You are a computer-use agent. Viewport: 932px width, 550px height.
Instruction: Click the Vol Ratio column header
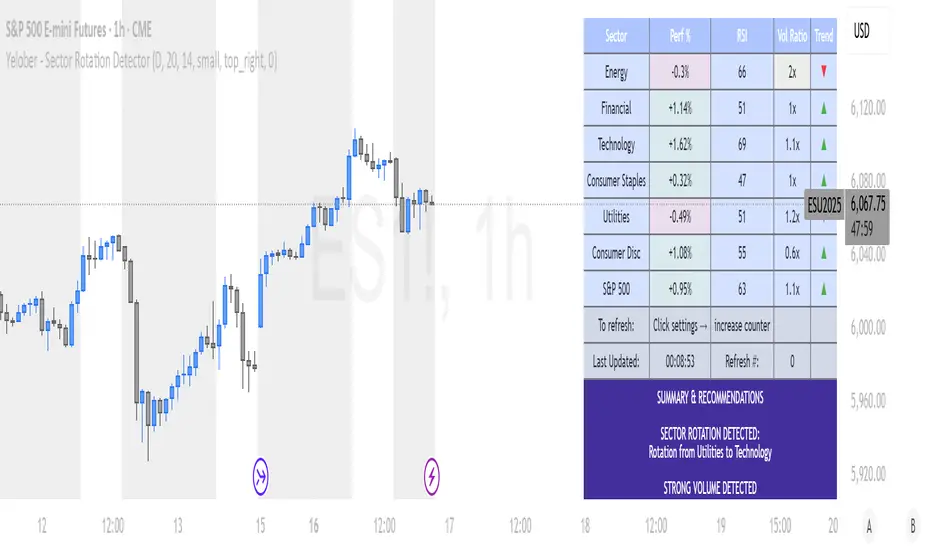pos(792,36)
